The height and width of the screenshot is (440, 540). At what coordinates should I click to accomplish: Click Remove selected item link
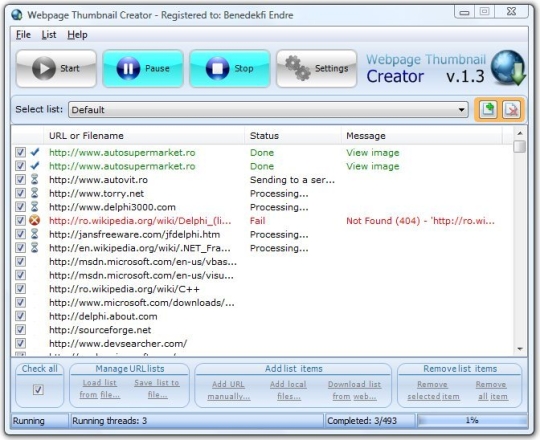coord(433,390)
